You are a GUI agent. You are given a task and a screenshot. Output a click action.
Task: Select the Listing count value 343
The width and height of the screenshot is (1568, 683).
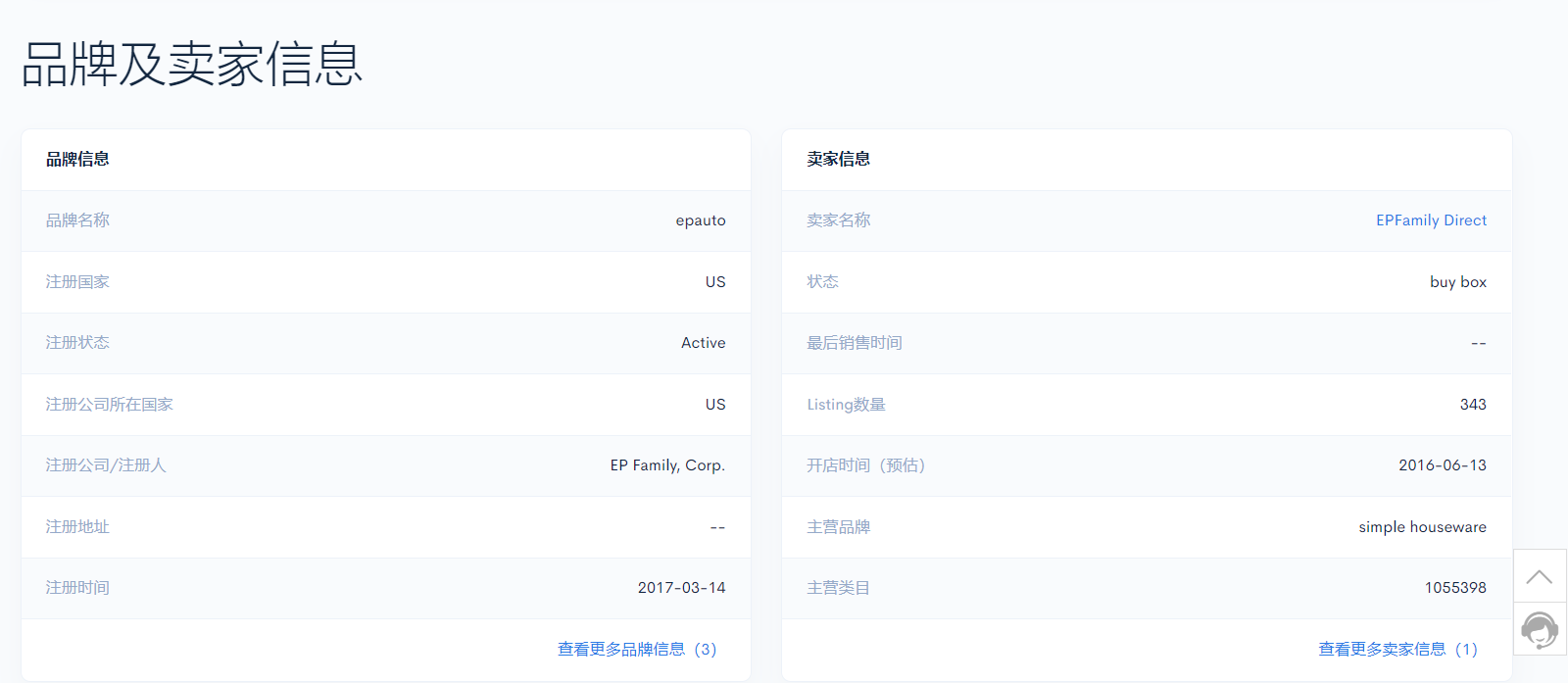(1473, 405)
